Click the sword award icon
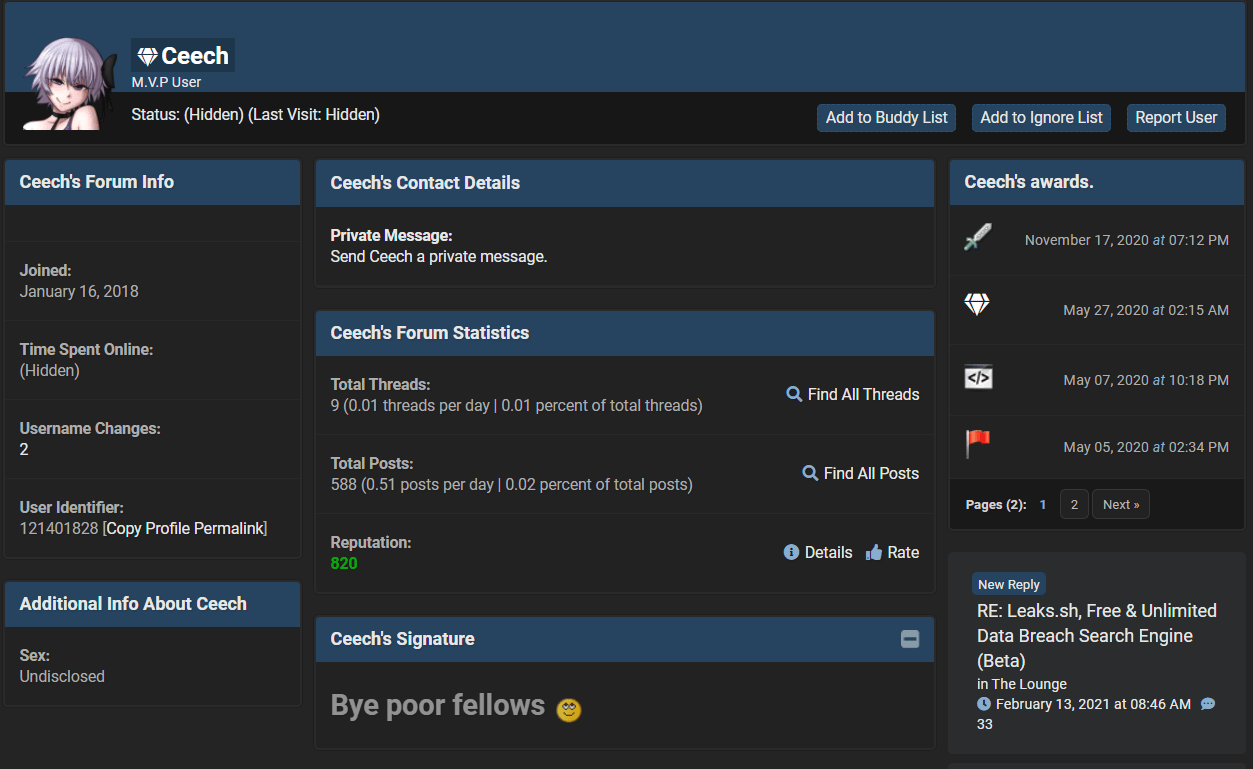The image size is (1253, 769). coord(977,238)
